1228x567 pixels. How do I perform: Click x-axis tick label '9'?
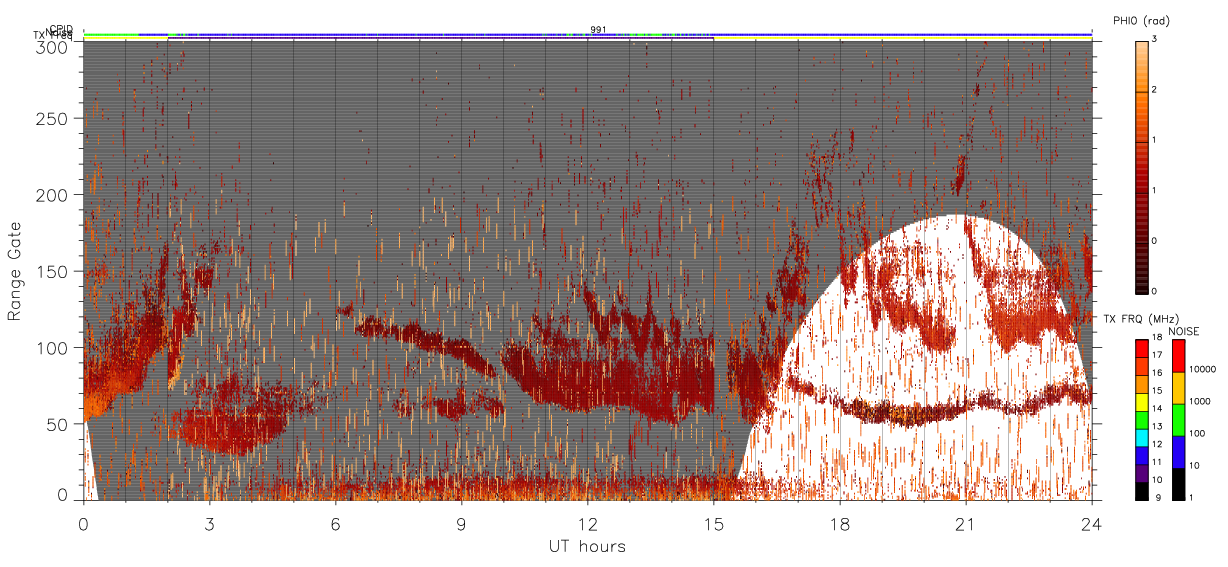pyautogui.click(x=462, y=524)
